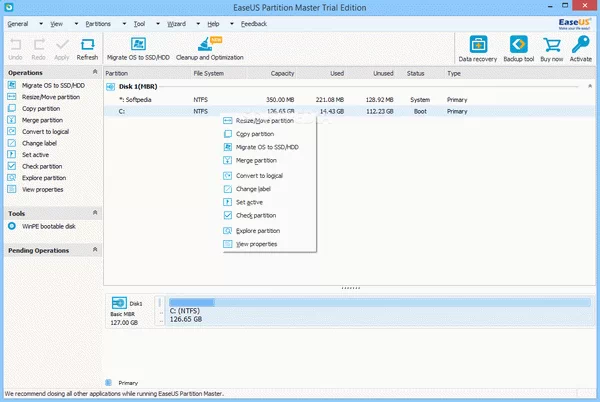
Task: Select Resize/Move partition in Operations sidebar
Action: click(x=51, y=97)
